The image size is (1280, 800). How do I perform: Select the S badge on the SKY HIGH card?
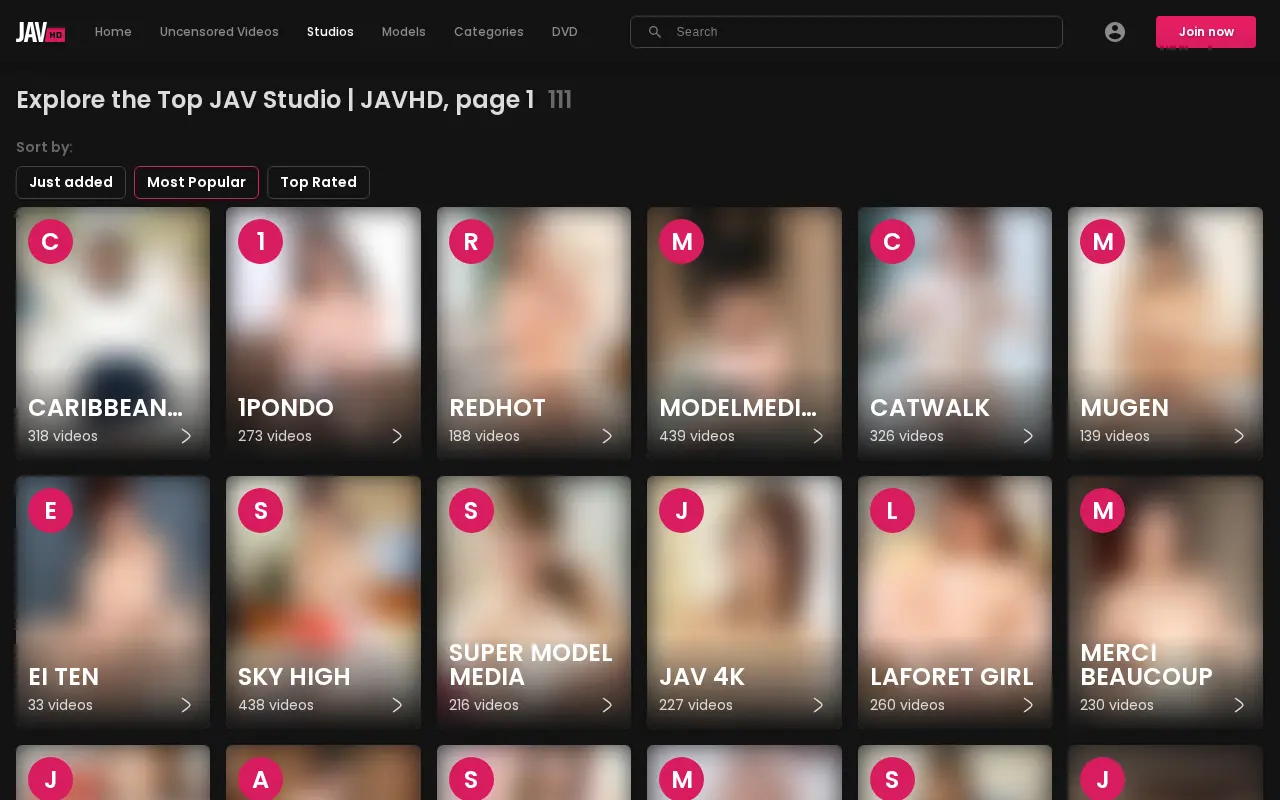(x=260, y=510)
